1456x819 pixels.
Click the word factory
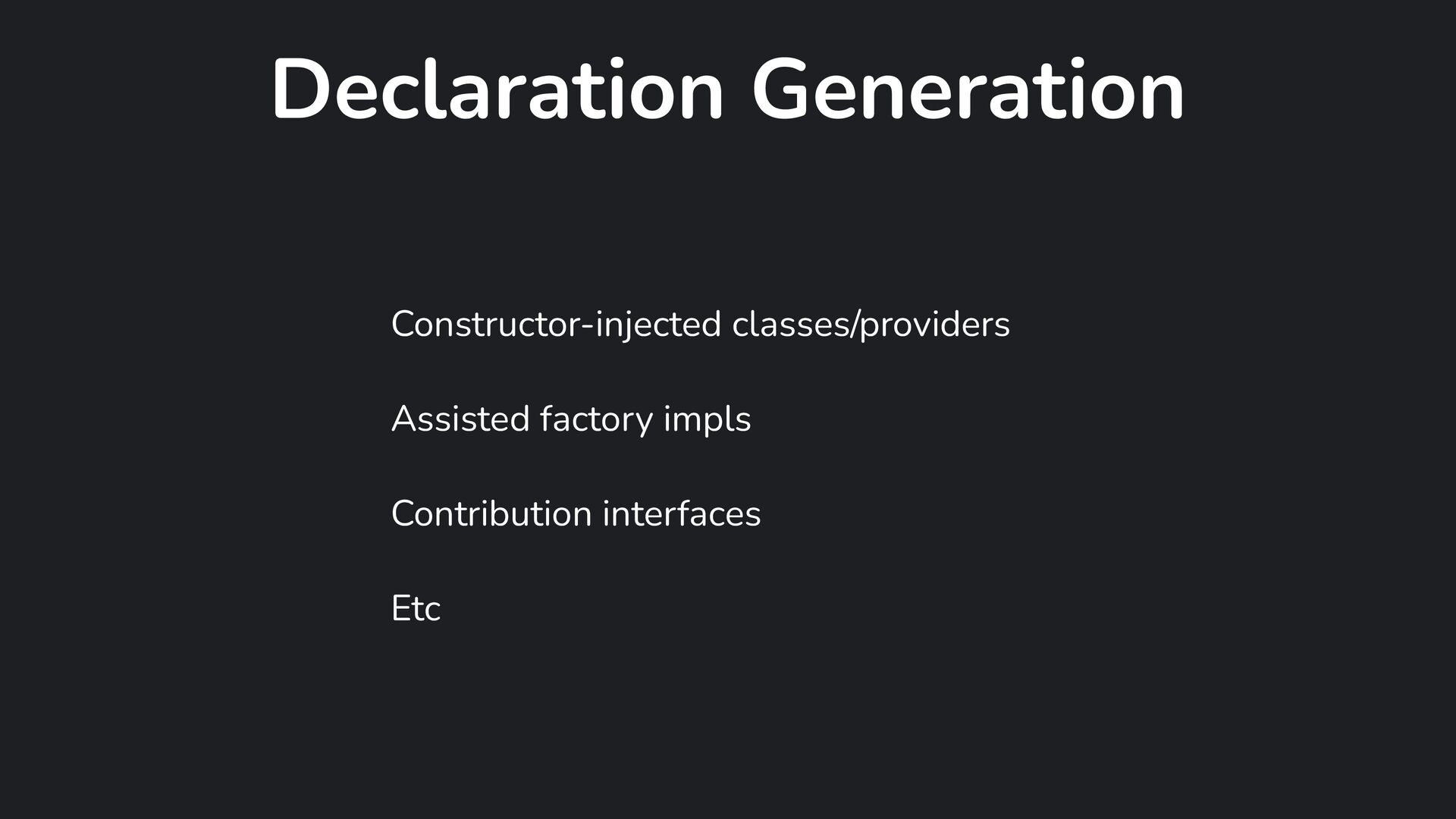pyautogui.click(x=596, y=420)
